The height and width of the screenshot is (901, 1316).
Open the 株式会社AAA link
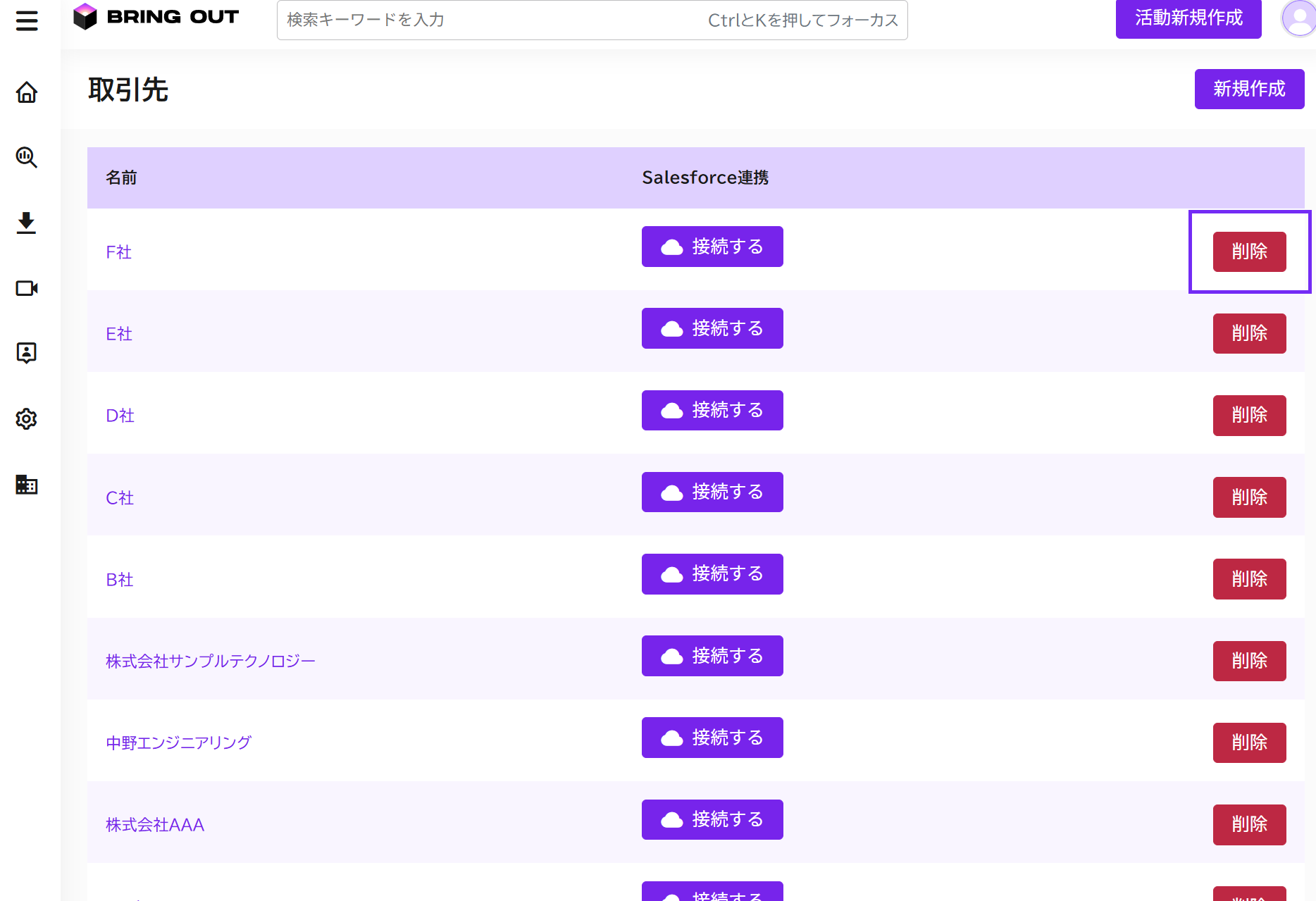click(x=155, y=825)
